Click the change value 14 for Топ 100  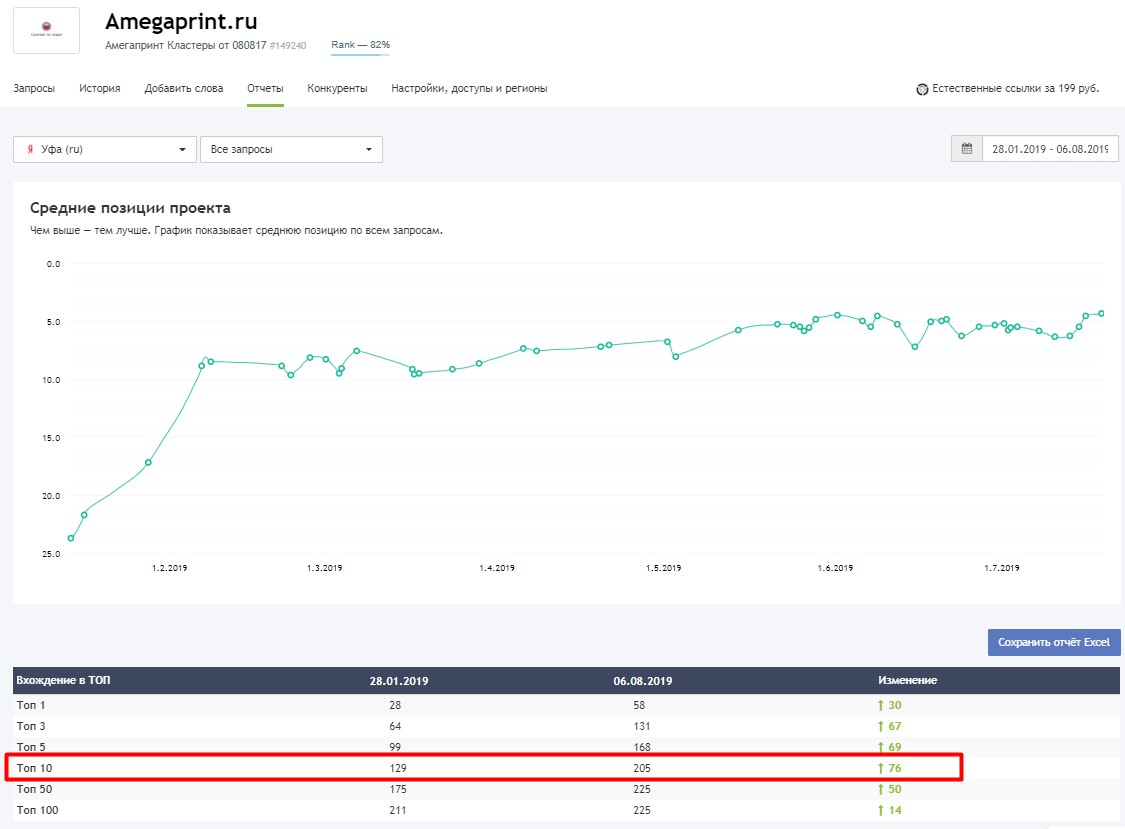pos(895,810)
